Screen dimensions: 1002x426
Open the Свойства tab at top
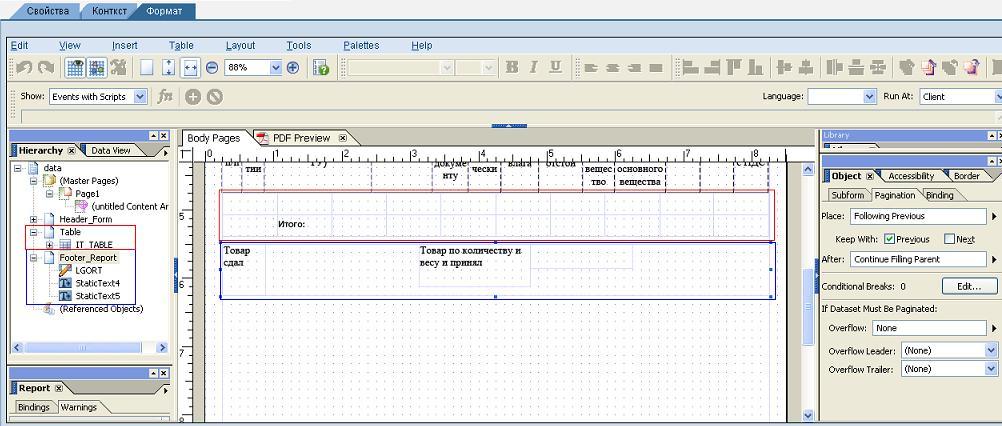[x=48, y=11]
